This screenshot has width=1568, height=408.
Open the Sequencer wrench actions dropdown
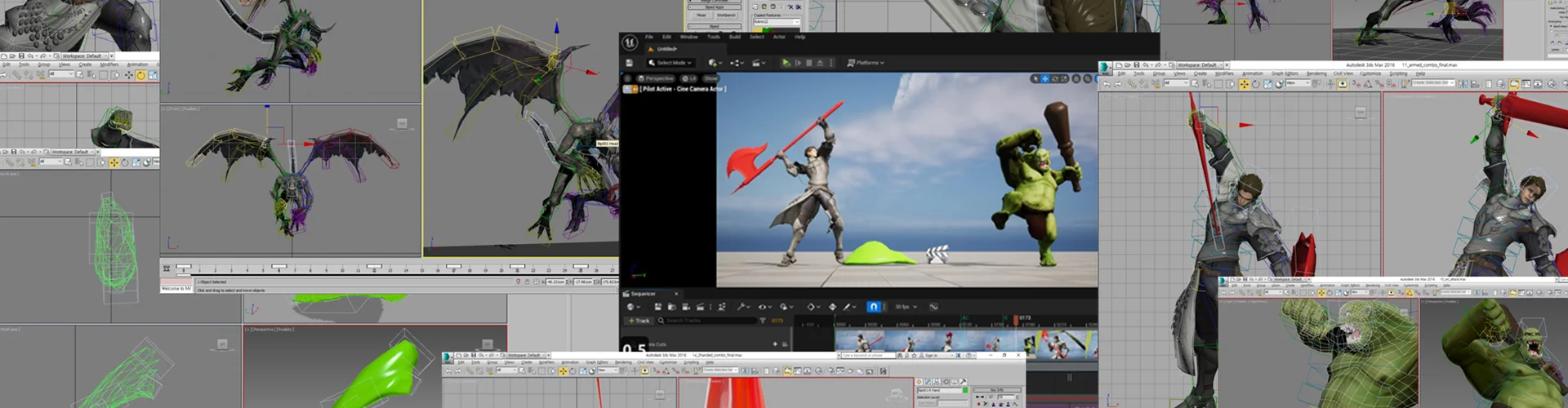click(x=743, y=307)
